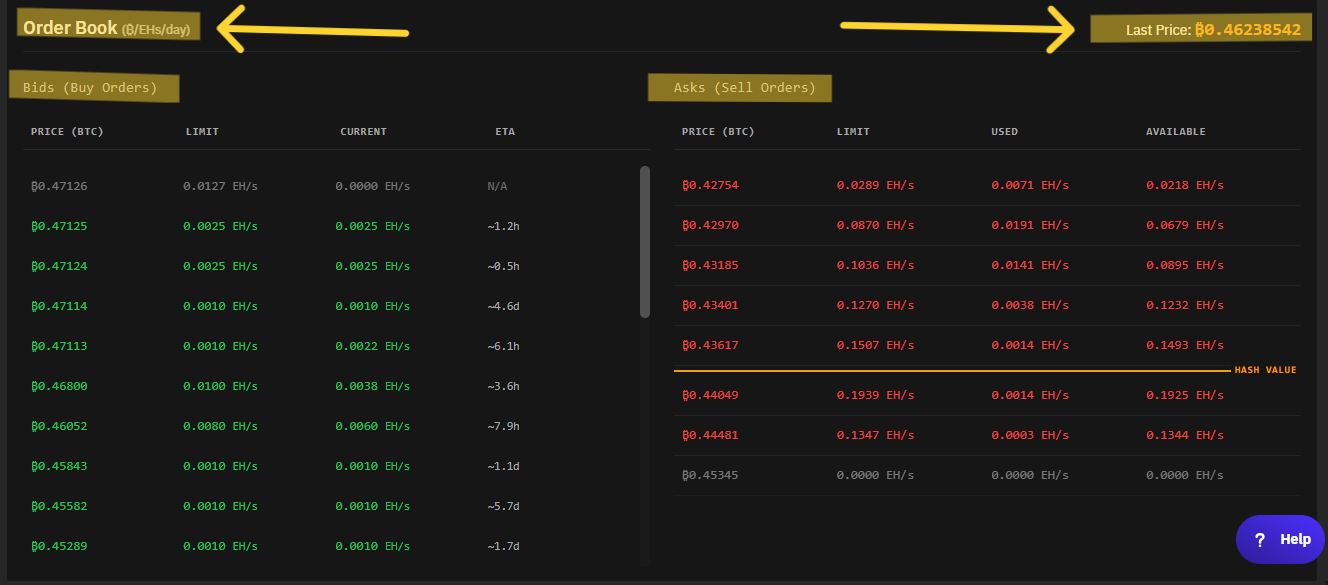Click the question mark Help icon

pyautogui.click(x=1260, y=539)
